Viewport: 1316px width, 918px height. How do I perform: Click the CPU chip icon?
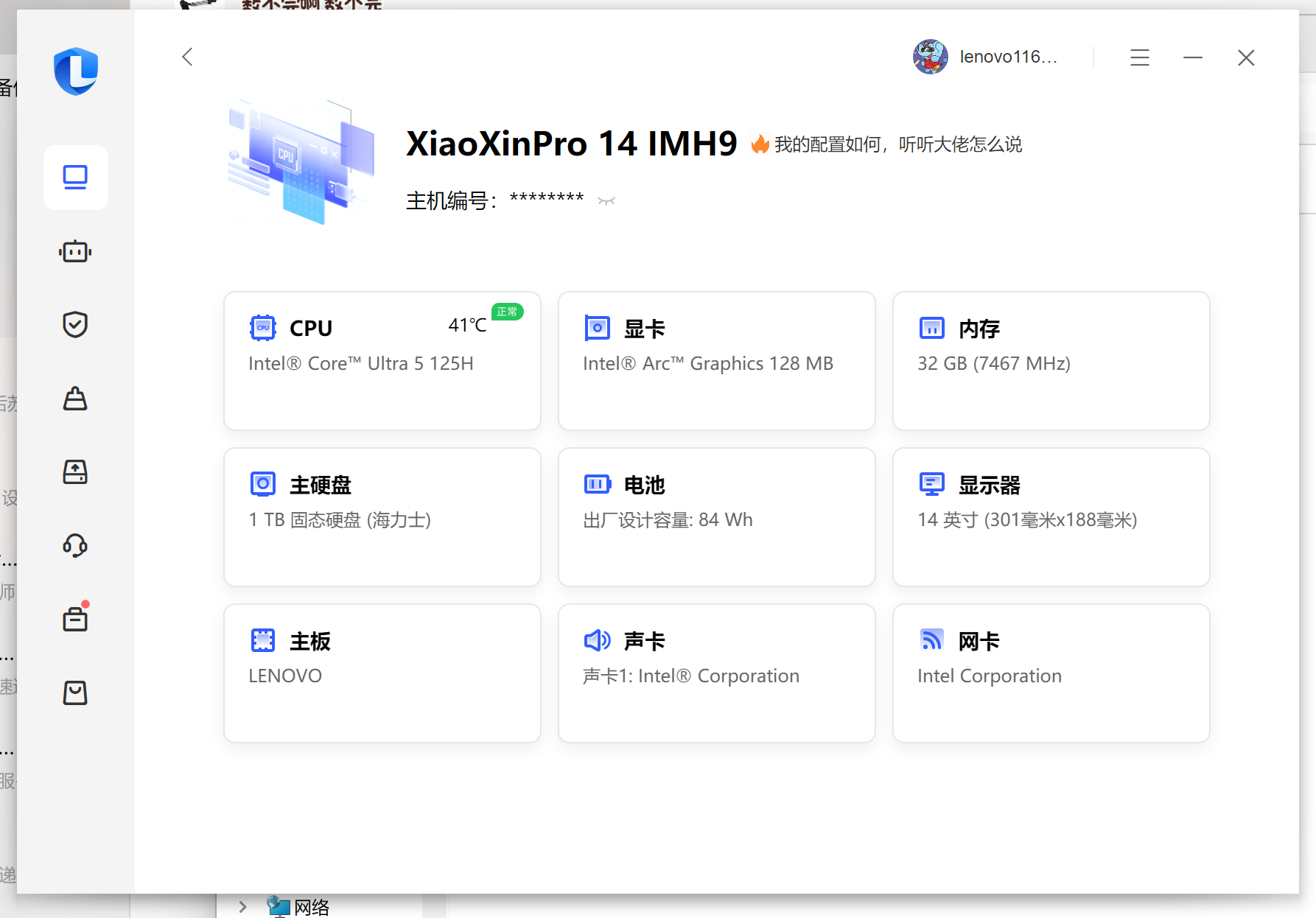[262, 328]
